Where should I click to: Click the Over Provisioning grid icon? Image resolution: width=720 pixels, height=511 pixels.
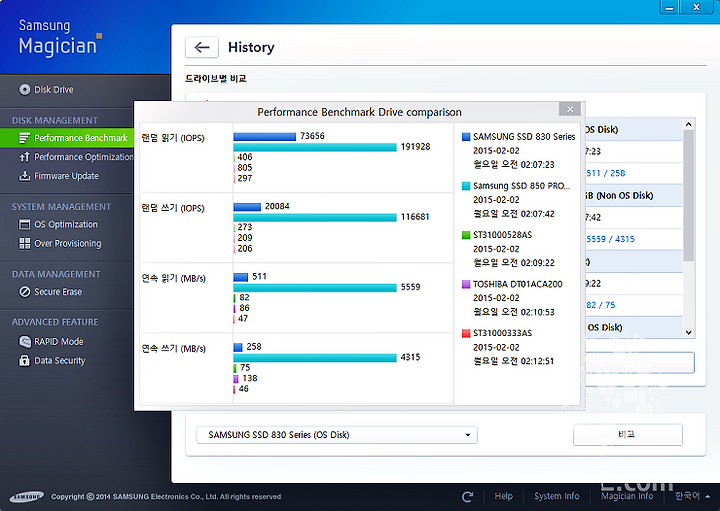tap(24, 243)
